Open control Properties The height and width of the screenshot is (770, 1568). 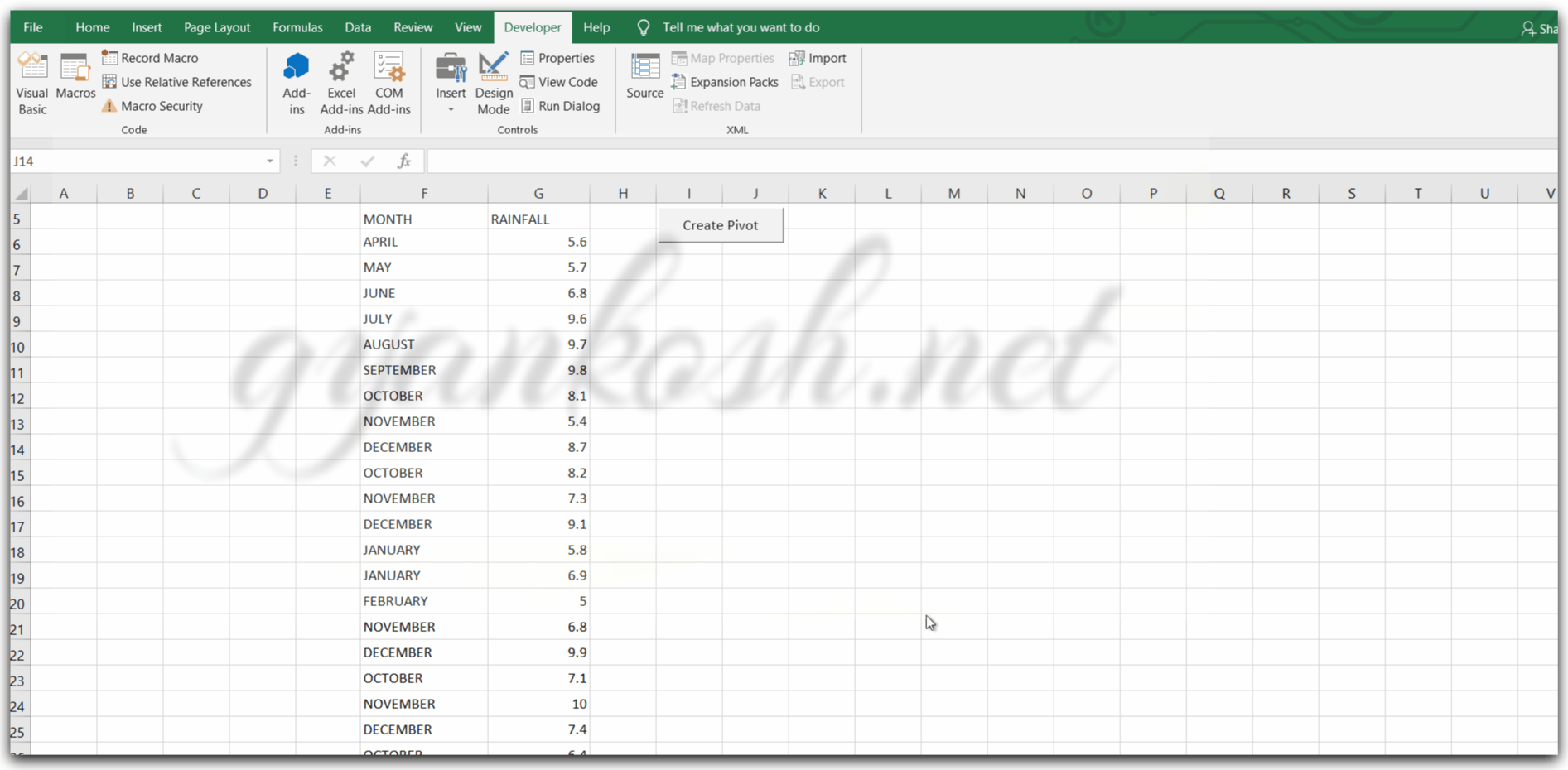[557, 58]
